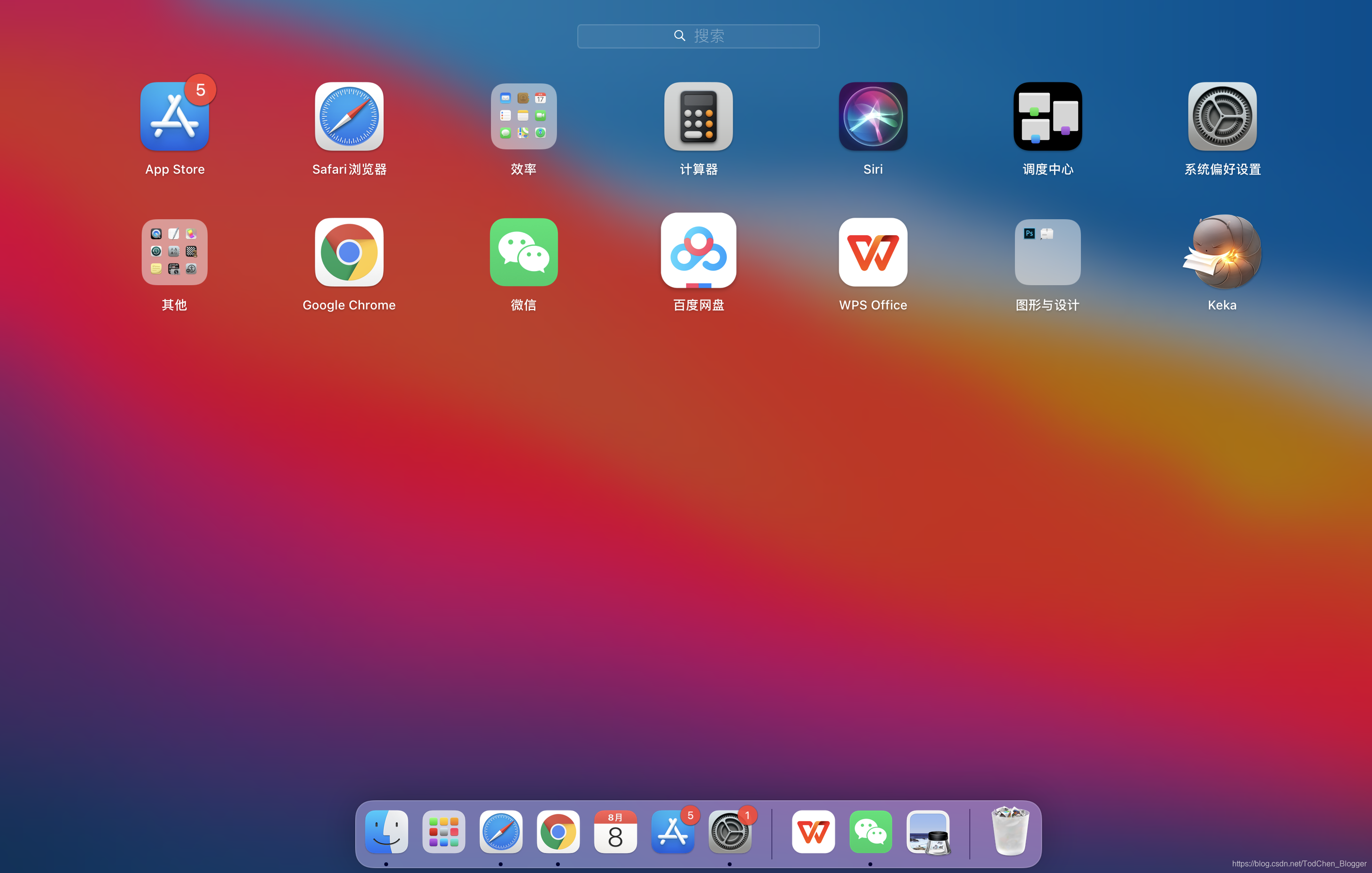
Task: Expand the 图形与设计 folder
Action: pyautogui.click(x=1047, y=252)
